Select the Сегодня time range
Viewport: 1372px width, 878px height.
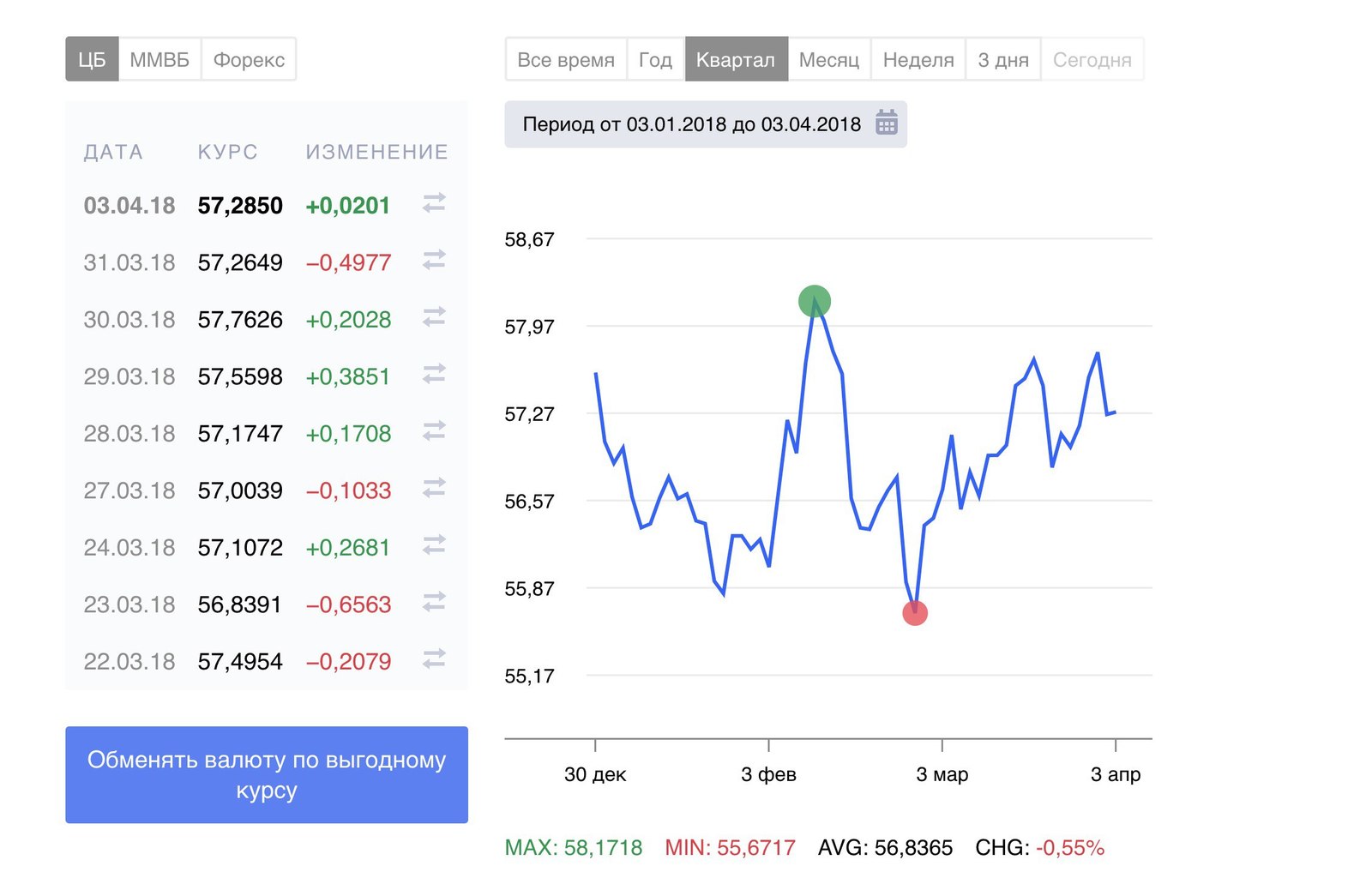tap(1092, 59)
